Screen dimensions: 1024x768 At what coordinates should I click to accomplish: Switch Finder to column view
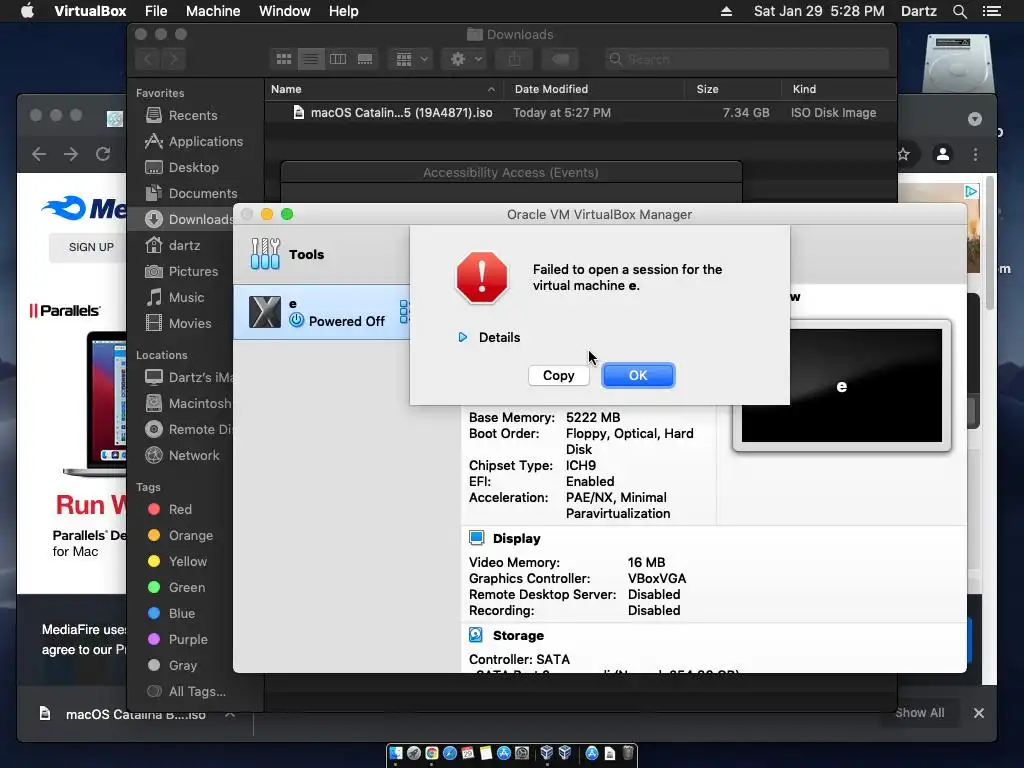[x=338, y=59]
